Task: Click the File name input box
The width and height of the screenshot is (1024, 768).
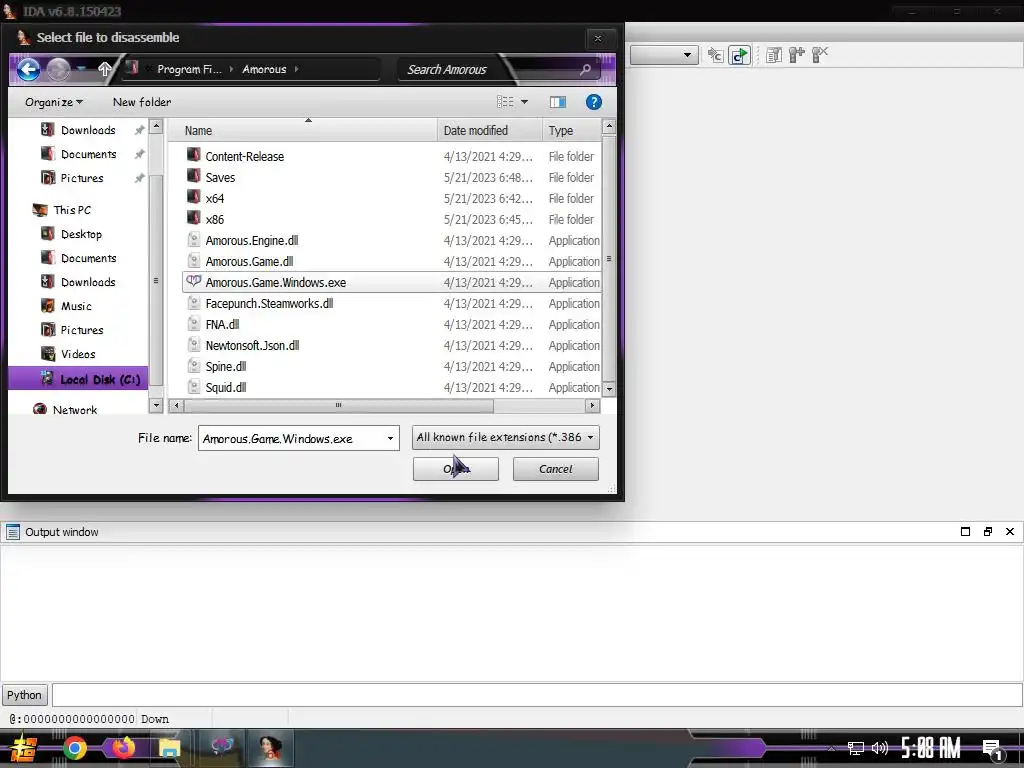Action: [291, 438]
